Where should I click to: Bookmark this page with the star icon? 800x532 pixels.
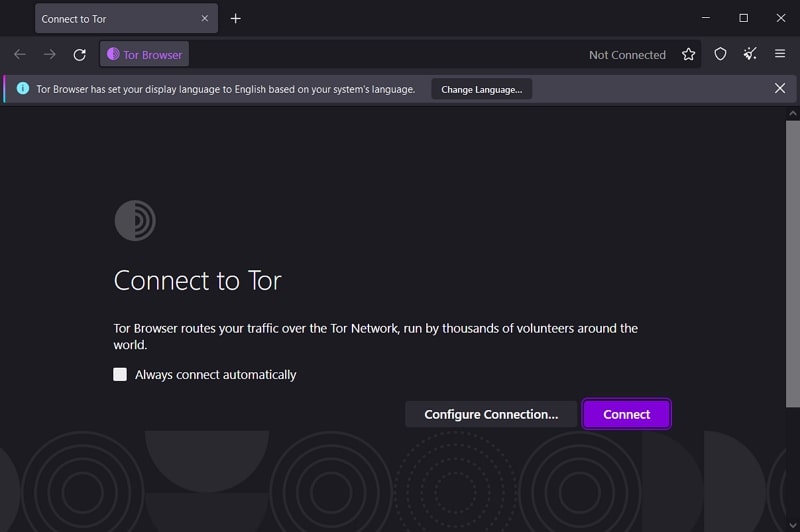tap(688, 55)
